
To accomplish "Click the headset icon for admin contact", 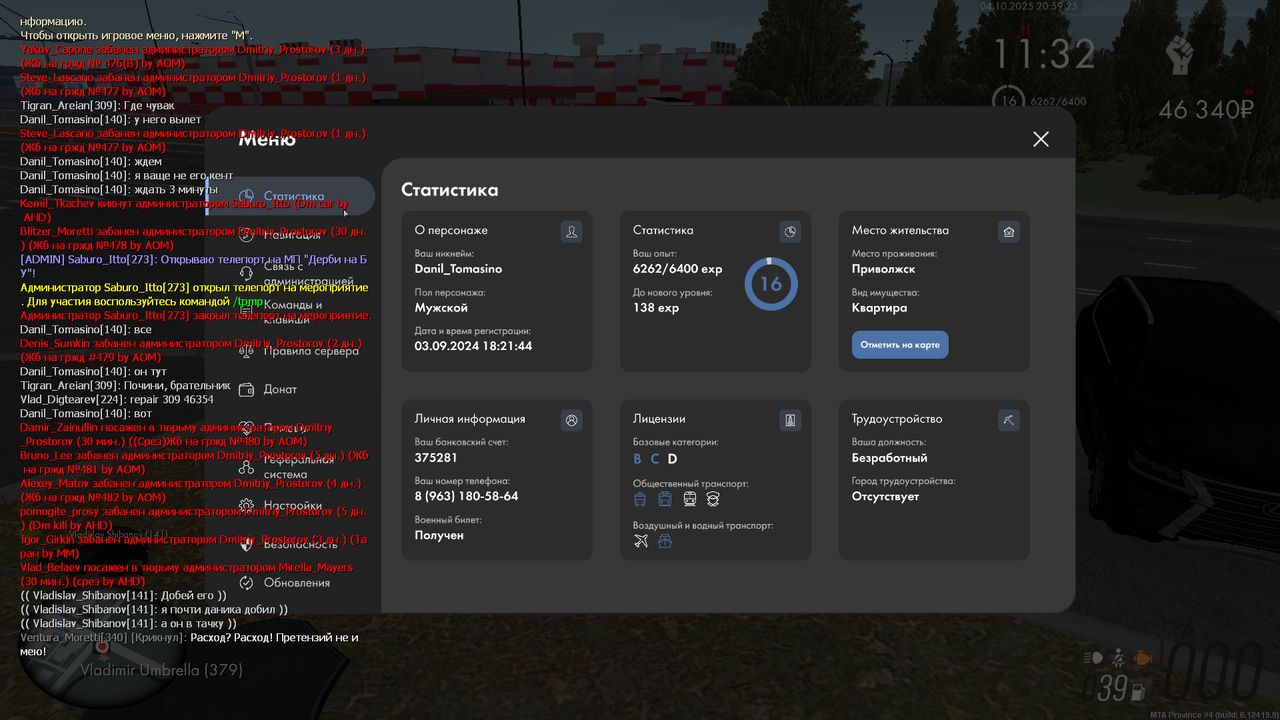I will point(247,274).
